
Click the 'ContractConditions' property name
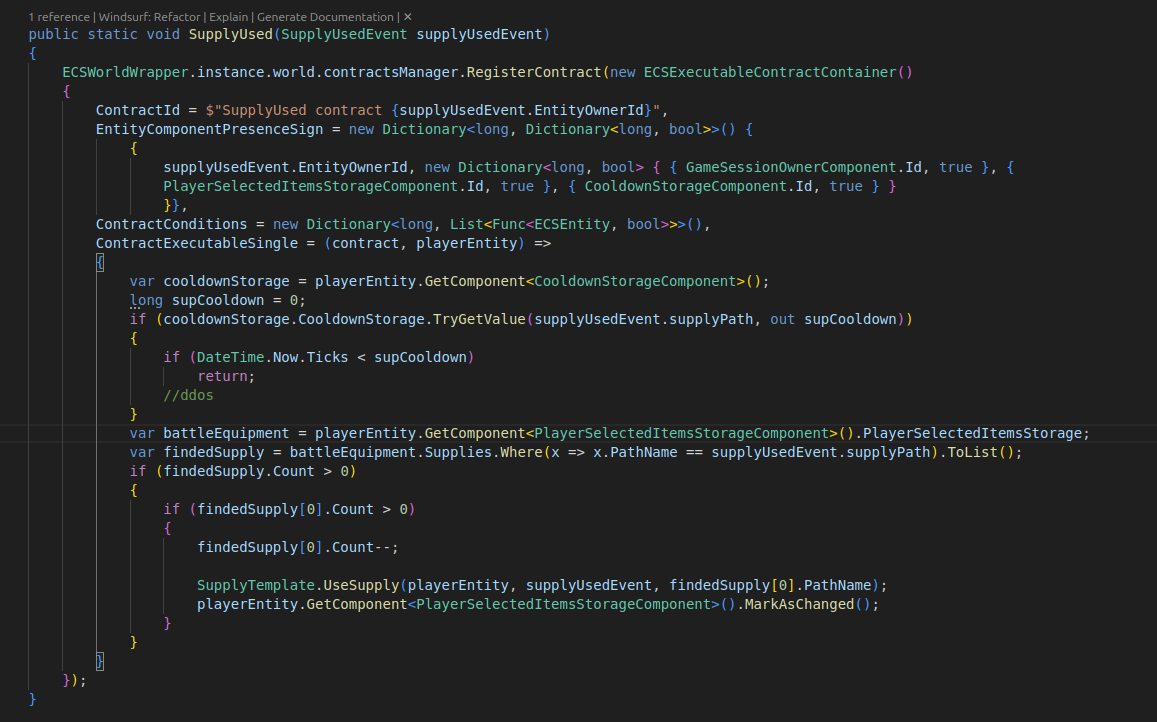coord(172,224)
